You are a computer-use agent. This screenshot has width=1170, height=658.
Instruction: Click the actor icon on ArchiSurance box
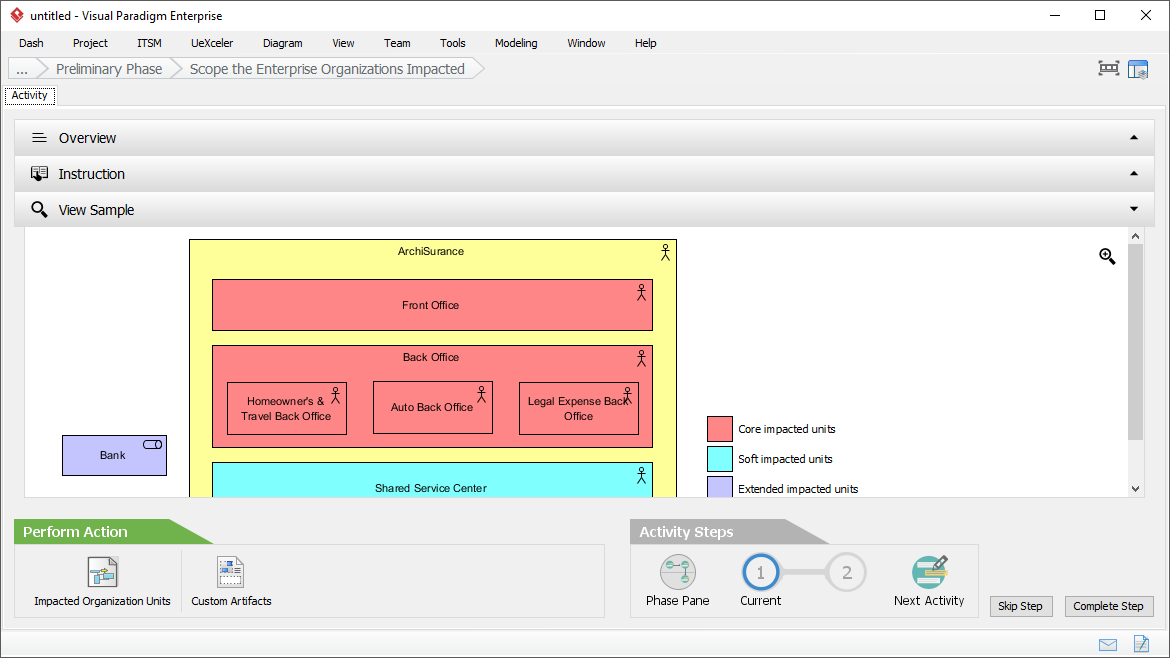pyautogui.click(x=665, y=253)
